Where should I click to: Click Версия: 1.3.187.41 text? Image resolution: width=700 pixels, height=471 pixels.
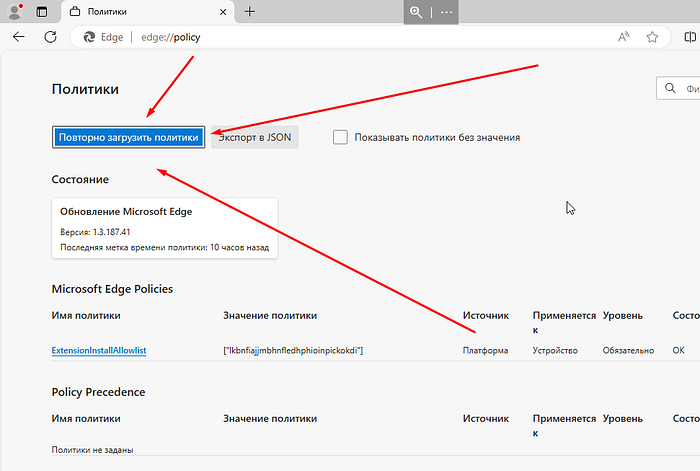coord(95,232)
